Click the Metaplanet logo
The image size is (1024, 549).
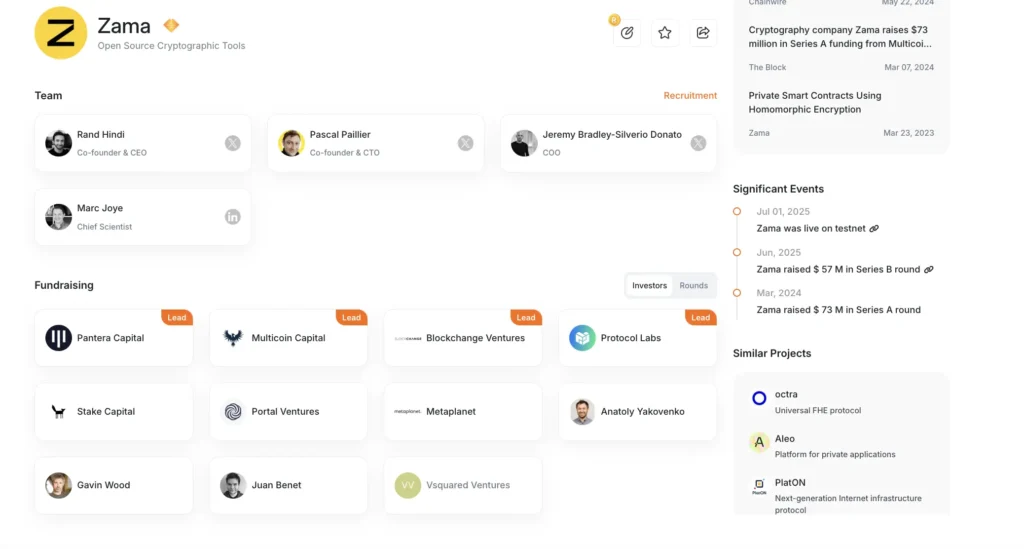[408, 412]
